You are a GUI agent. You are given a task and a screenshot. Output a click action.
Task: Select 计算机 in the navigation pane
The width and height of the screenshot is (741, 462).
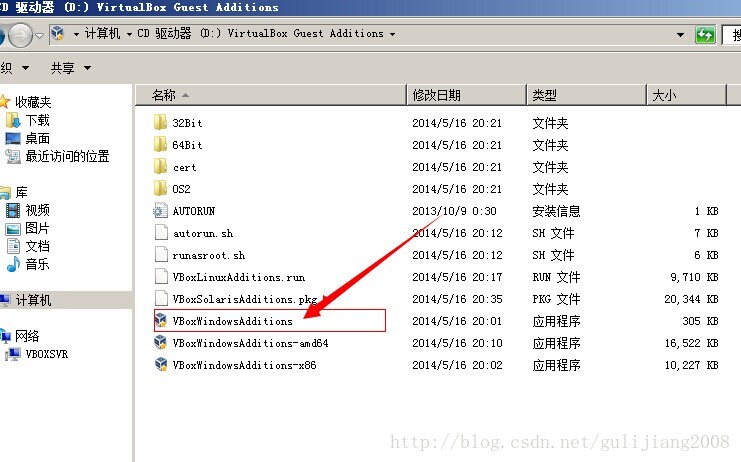[x=33, y=300]
